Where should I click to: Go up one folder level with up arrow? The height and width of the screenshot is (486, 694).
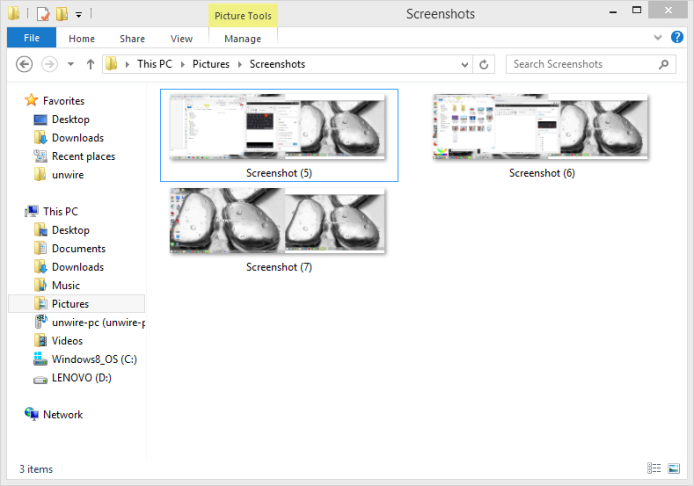tap(90, 64)
